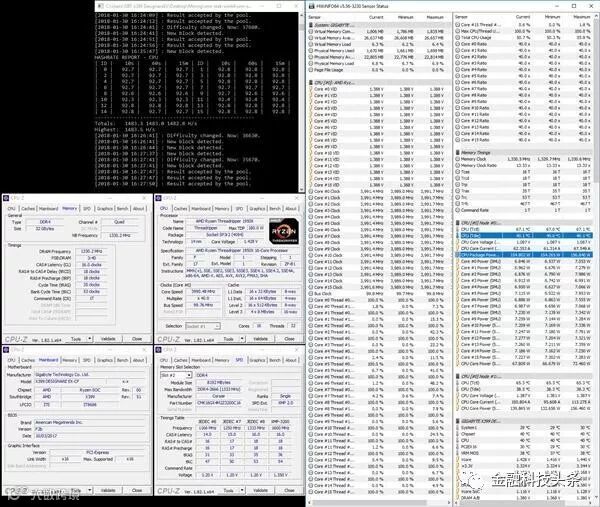
Task: Click Tools button in CPU-Z CPU window
Action: click(x=228, y=339)
